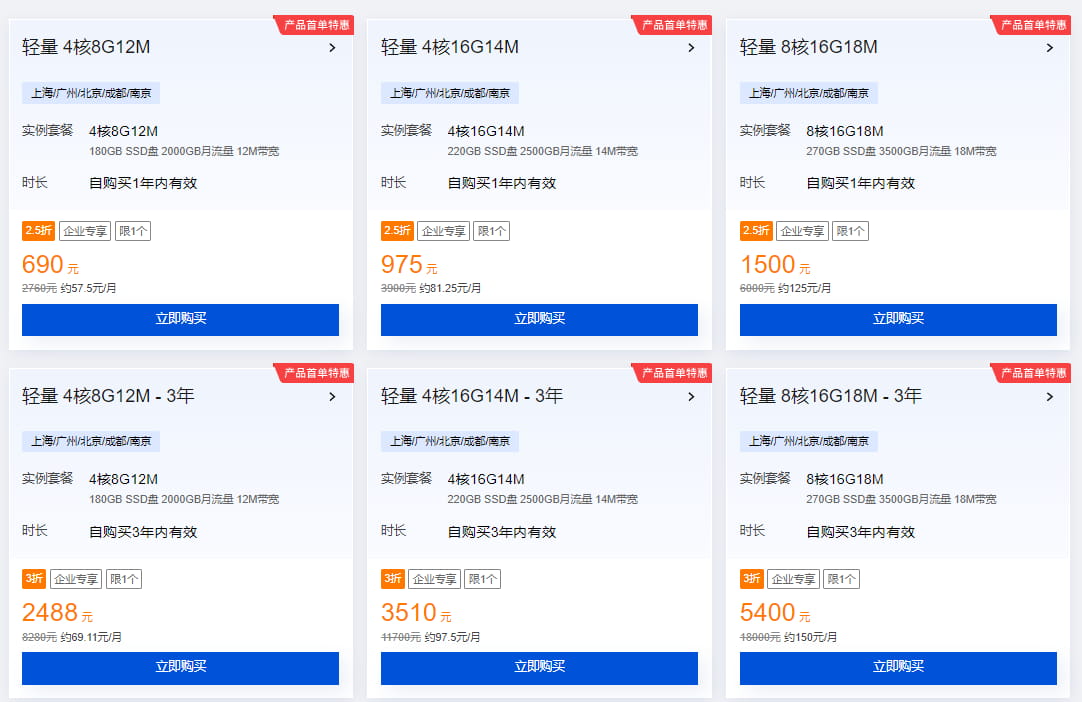Click the 限1个 tag above 3510元
1082x702 pixels.
click(x=482, y=579)
